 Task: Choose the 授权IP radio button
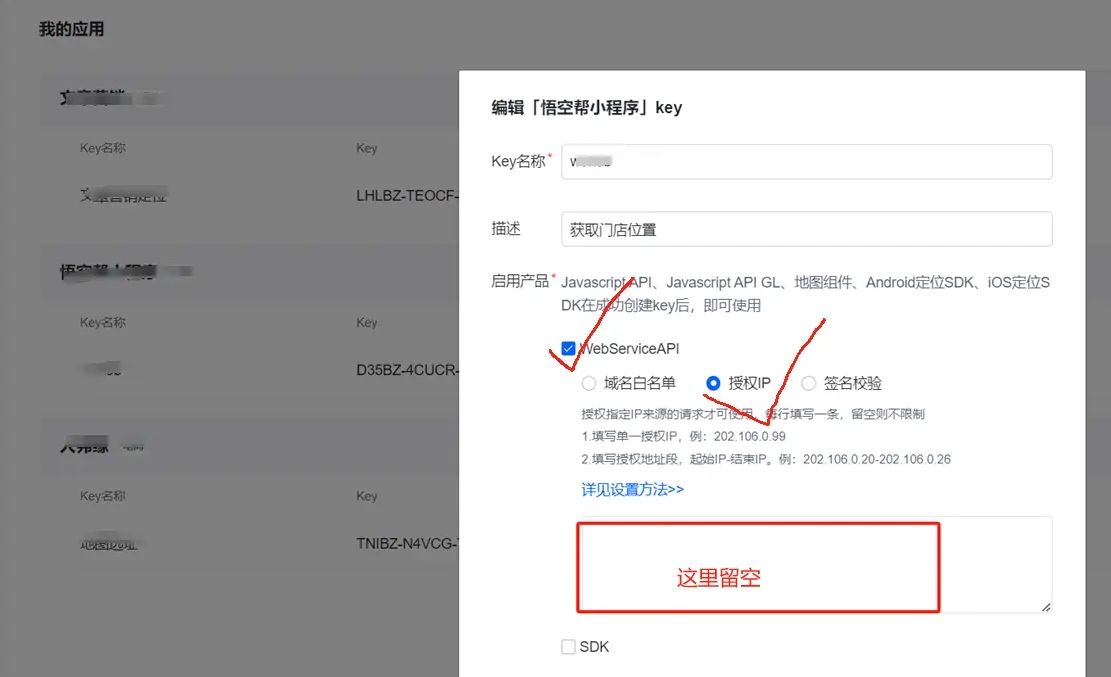[x=713, y=383]
